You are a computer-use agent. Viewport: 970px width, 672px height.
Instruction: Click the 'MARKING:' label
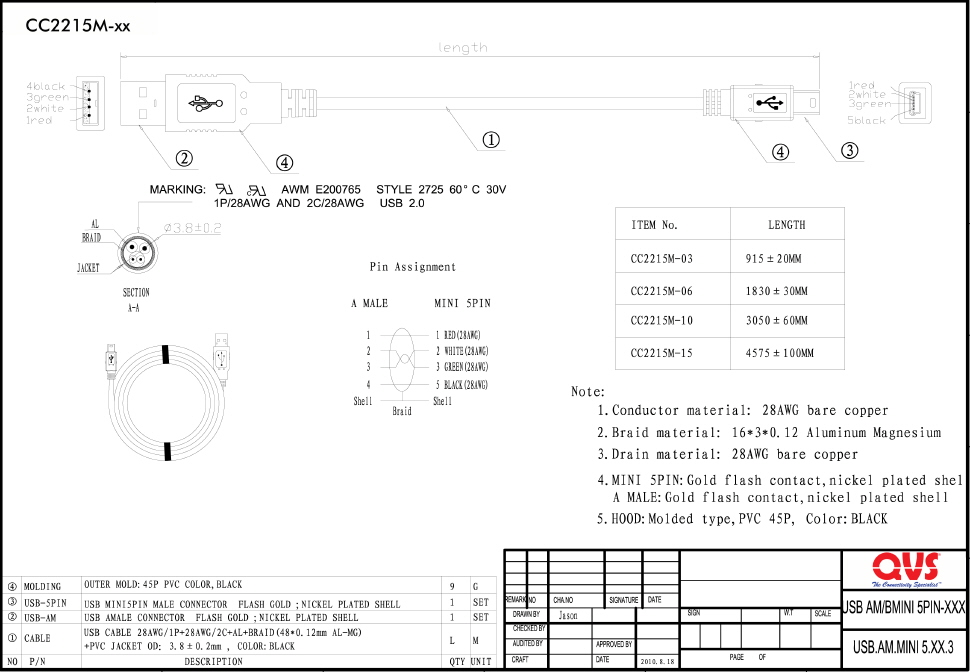click(x=178, y=189)
